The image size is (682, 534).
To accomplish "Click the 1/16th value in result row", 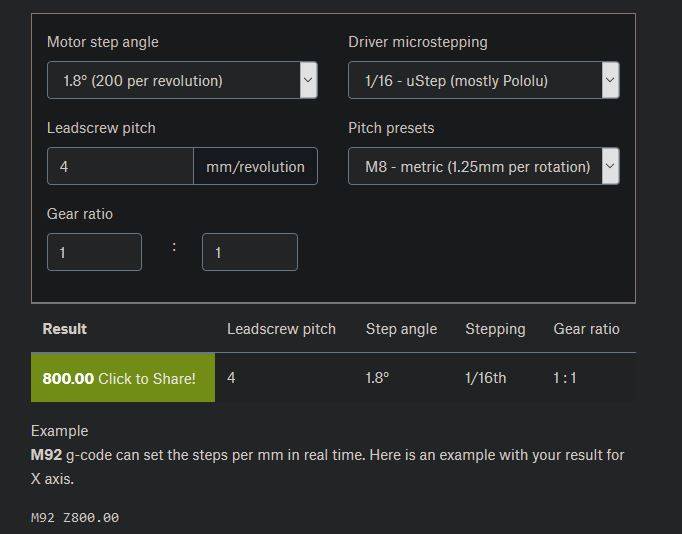I will coord(486,379).
